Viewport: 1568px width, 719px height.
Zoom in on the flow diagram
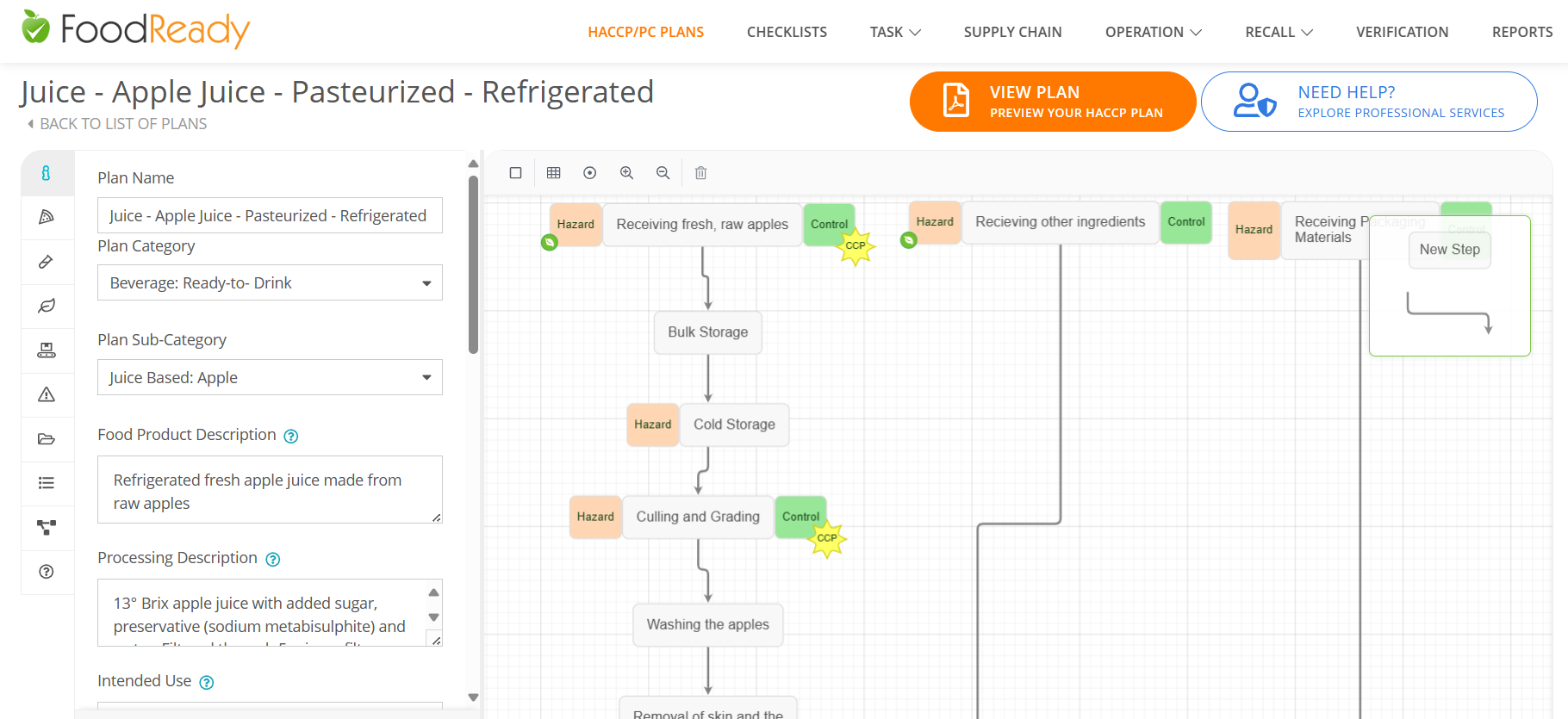(x=627, y=173)
